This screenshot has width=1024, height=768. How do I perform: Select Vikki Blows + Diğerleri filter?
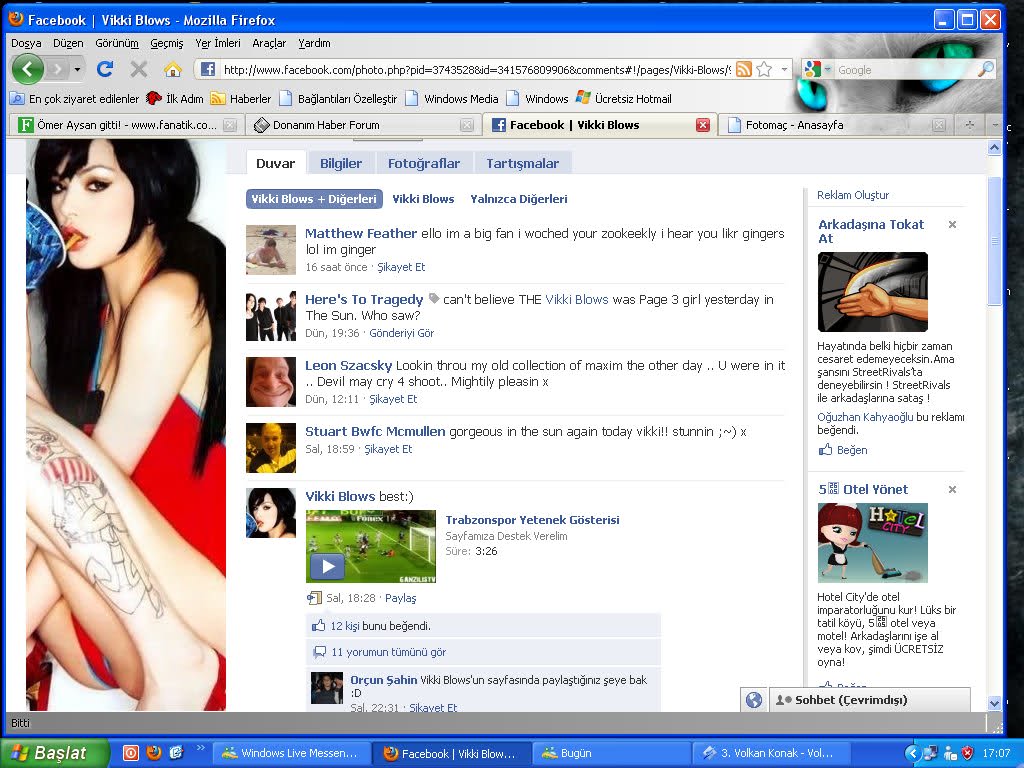coord(314,199)
